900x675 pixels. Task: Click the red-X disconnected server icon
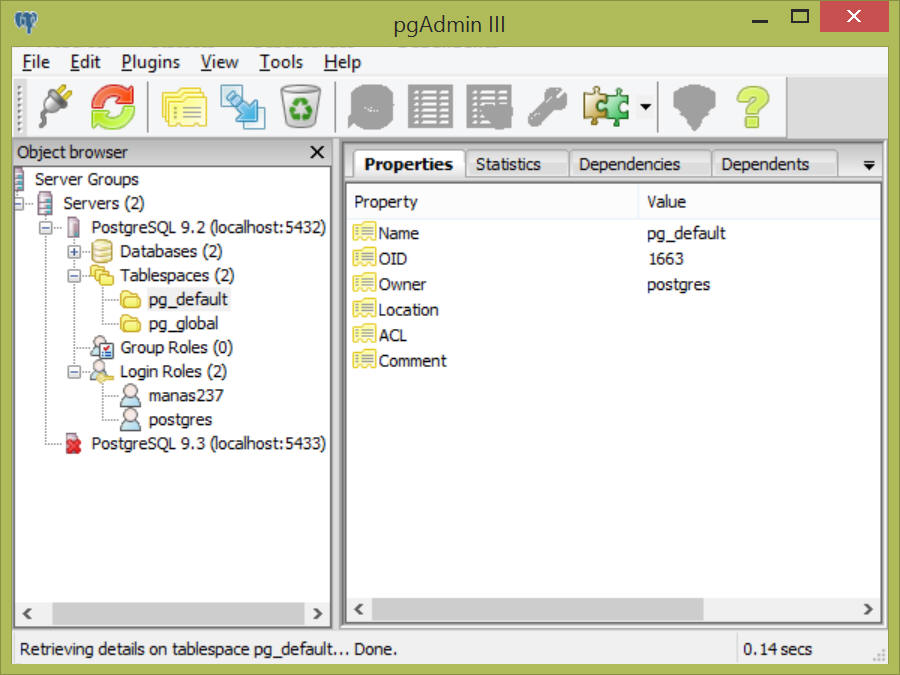73,444
